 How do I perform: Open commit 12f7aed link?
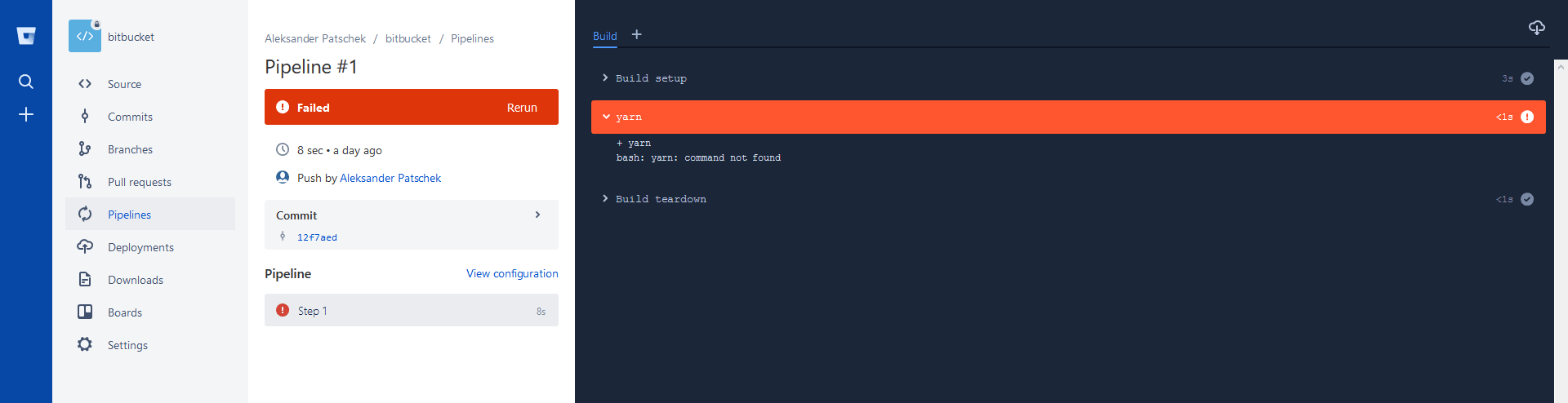point(317,237)
